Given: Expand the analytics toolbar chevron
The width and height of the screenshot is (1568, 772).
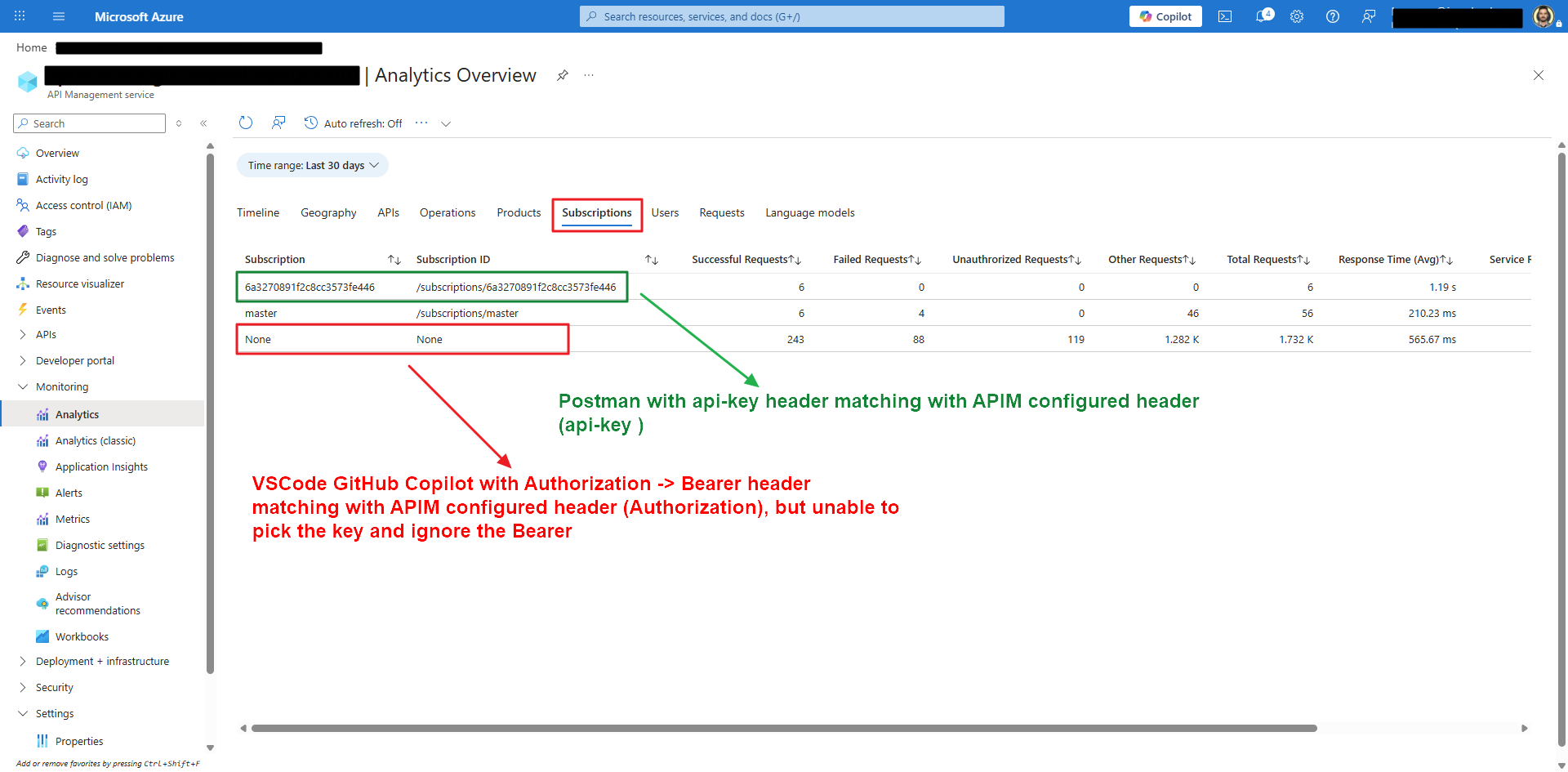Looking at the screenshot, I should tap(446, 124).
